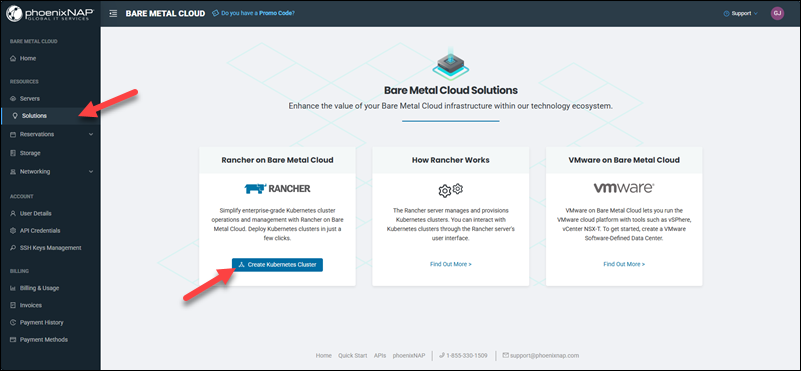Click the Promo Code link in header
Image resolution: width=801 pixels, height=371 pixels.
(x=277, y=13)
